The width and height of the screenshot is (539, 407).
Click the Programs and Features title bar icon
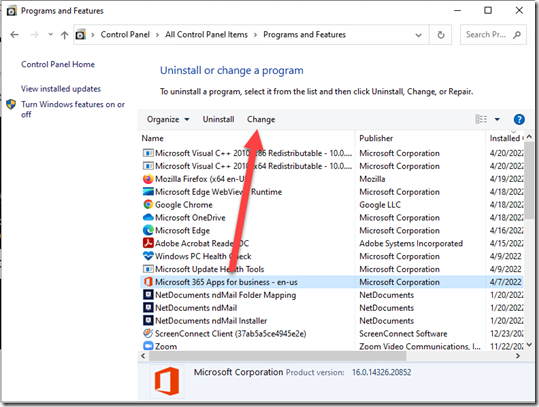(x=11, y=11)
